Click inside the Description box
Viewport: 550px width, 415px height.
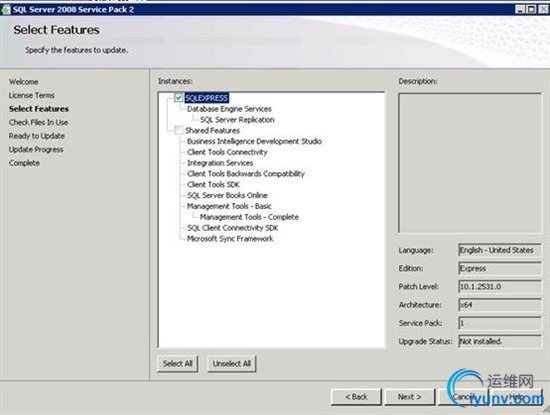[470, 163]
